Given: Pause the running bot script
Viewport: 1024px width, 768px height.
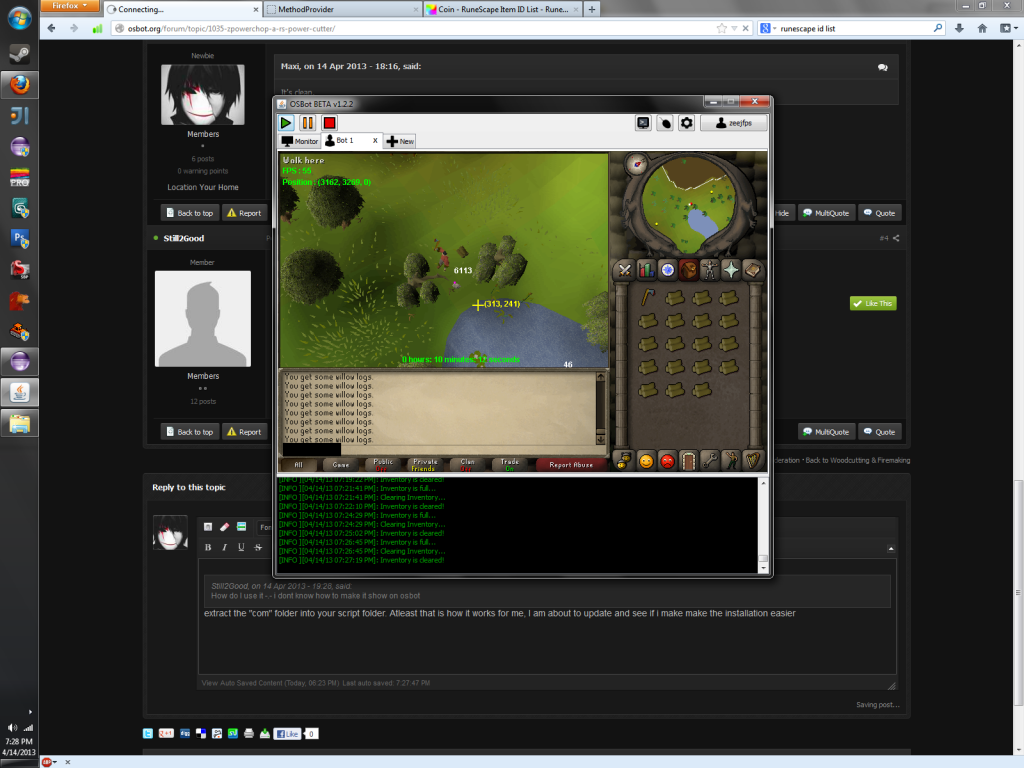Looking at the screenshot, I should pos(308,123).
